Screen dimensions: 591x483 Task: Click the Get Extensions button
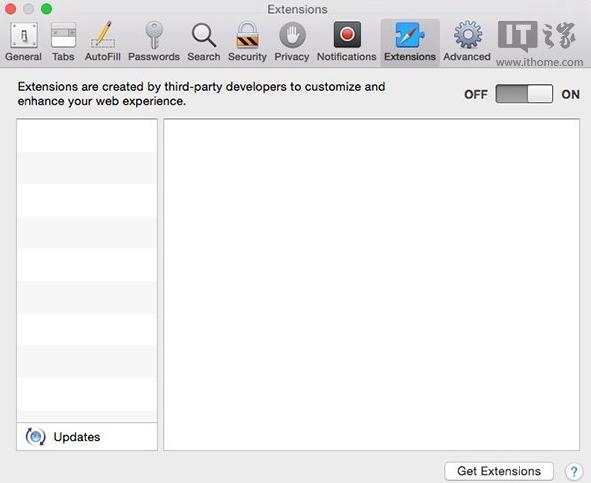pyautogui.click(x=499, y=471)
